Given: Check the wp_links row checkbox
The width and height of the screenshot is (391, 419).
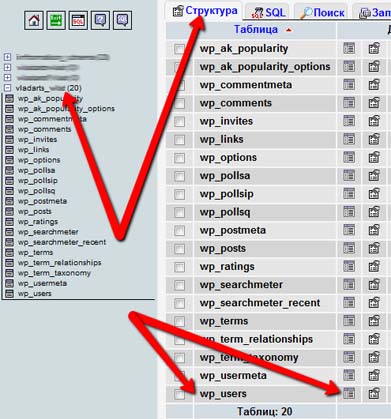Looking at the screenshot, I should 179,140.
